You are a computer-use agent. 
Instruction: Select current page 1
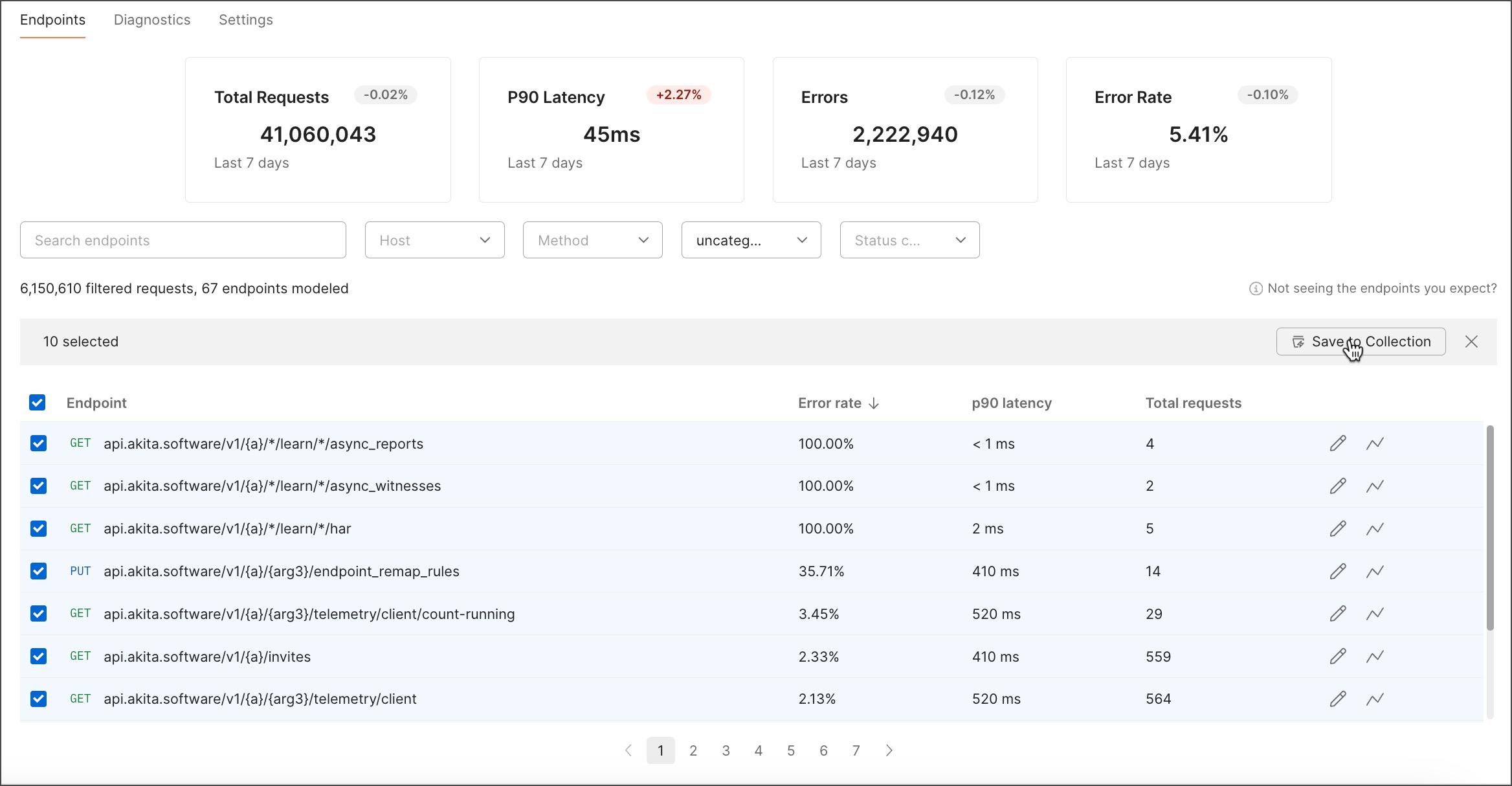coord(661,750)
